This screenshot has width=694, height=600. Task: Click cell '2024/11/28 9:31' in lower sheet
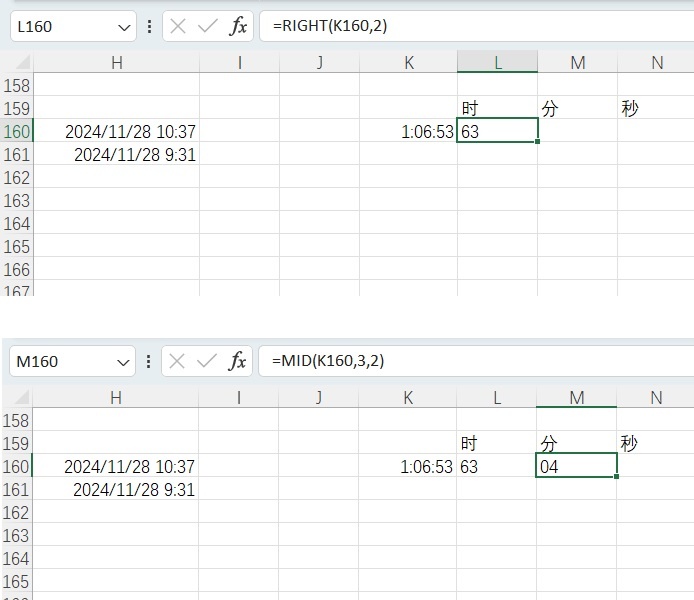[116, 489]
